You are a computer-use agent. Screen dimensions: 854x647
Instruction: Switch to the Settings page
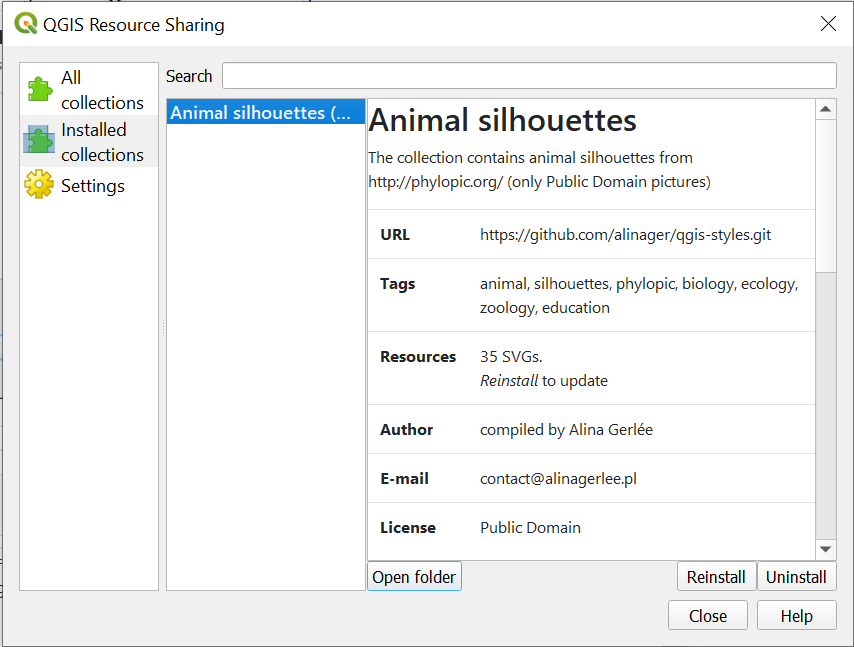click(x=92, y=185)
